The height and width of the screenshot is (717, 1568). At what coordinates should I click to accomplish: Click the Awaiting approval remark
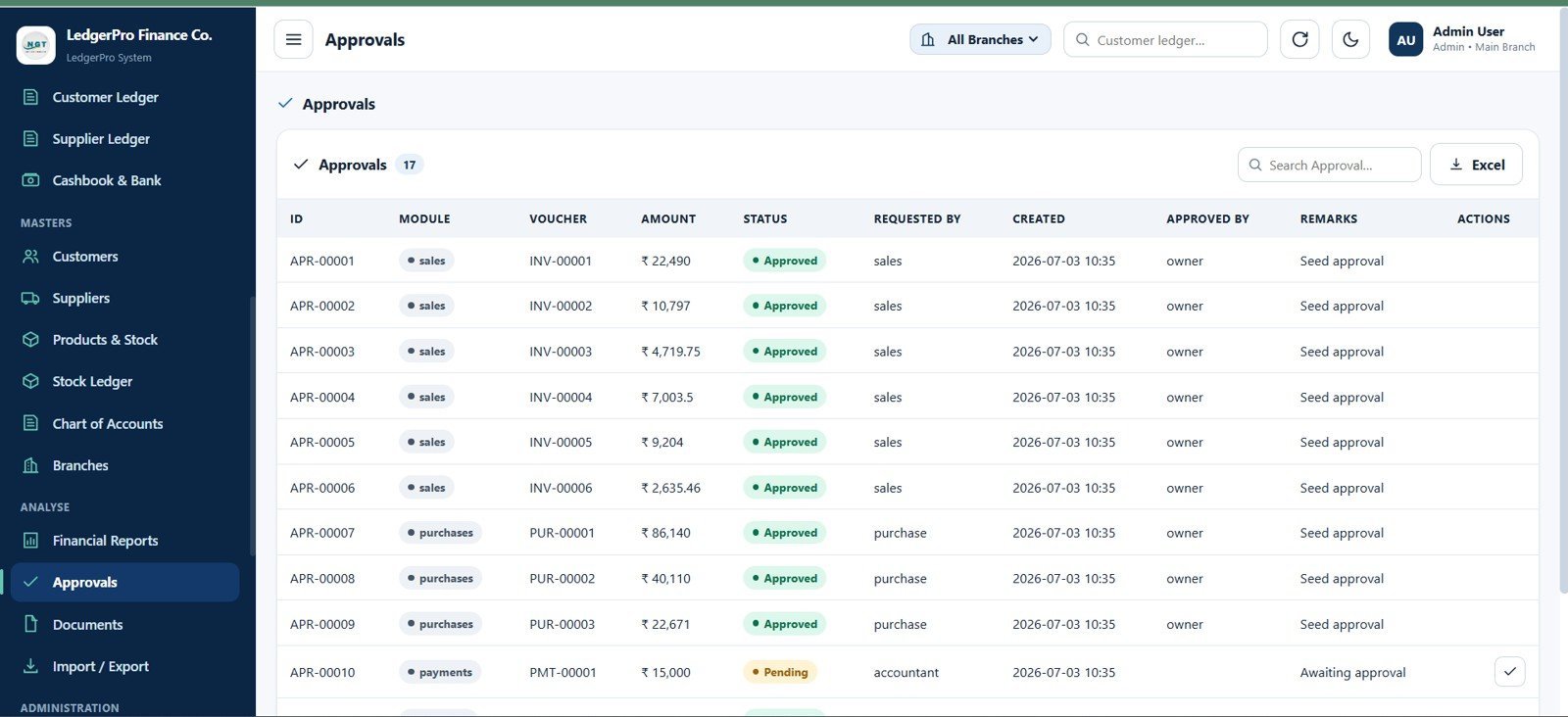tap(1352, 672)
